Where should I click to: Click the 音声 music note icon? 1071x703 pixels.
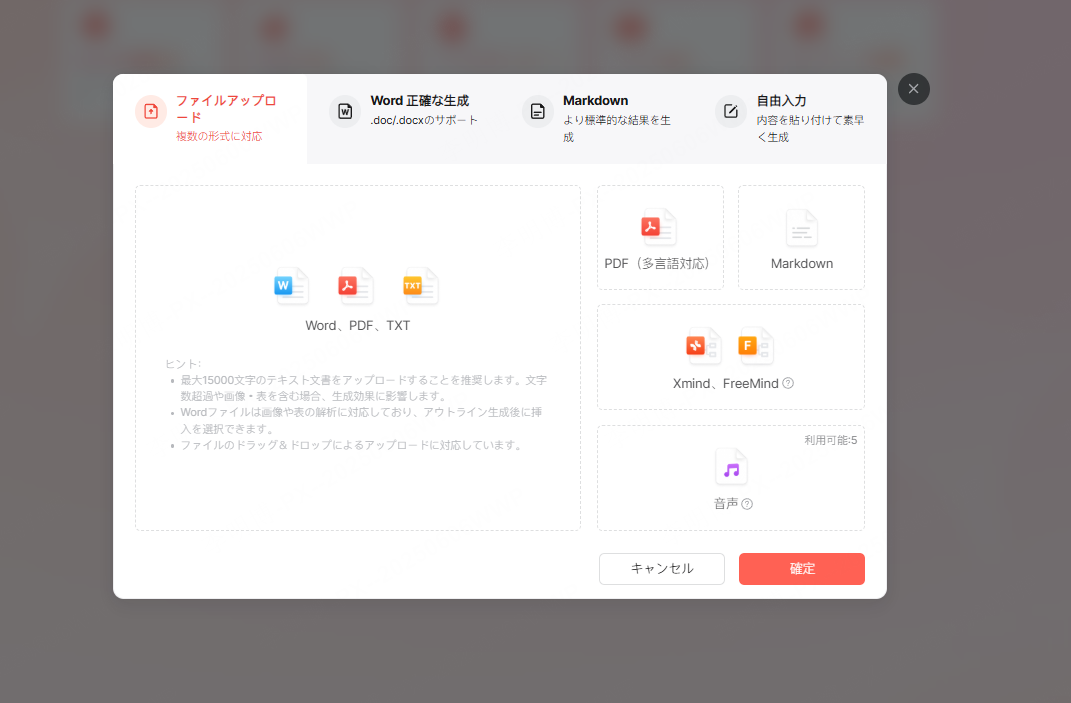[731, 466]
